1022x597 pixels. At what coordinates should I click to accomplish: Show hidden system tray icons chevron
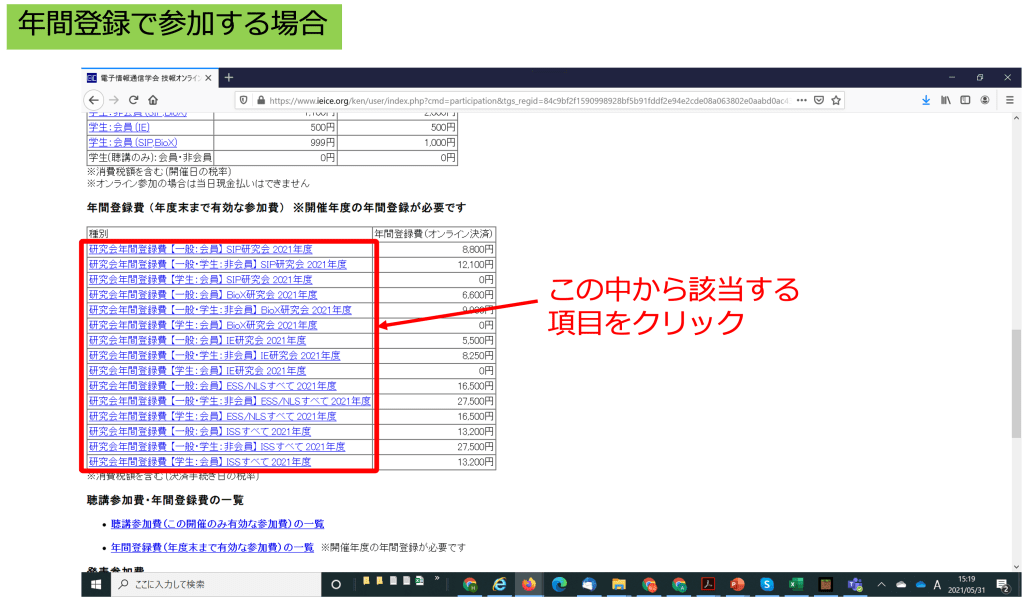pos(881,584)
